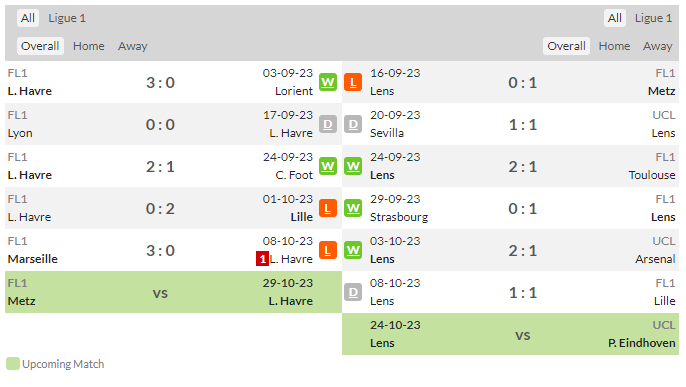Screen dimensions: 686x387
Task: Click the grey D badge for Lyon match
Action: 328,125
